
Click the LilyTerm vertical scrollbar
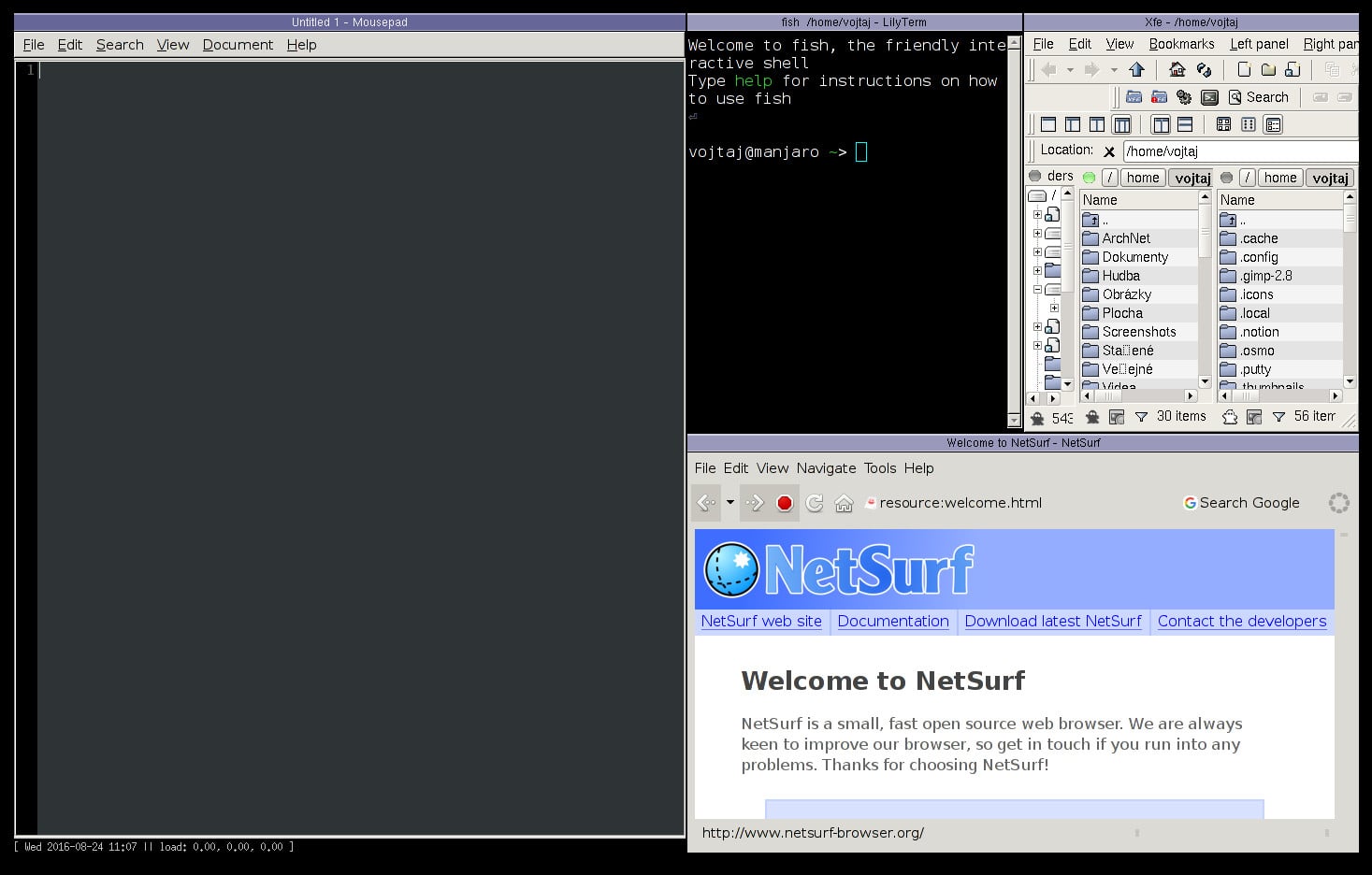click(x=1014, y=234)
